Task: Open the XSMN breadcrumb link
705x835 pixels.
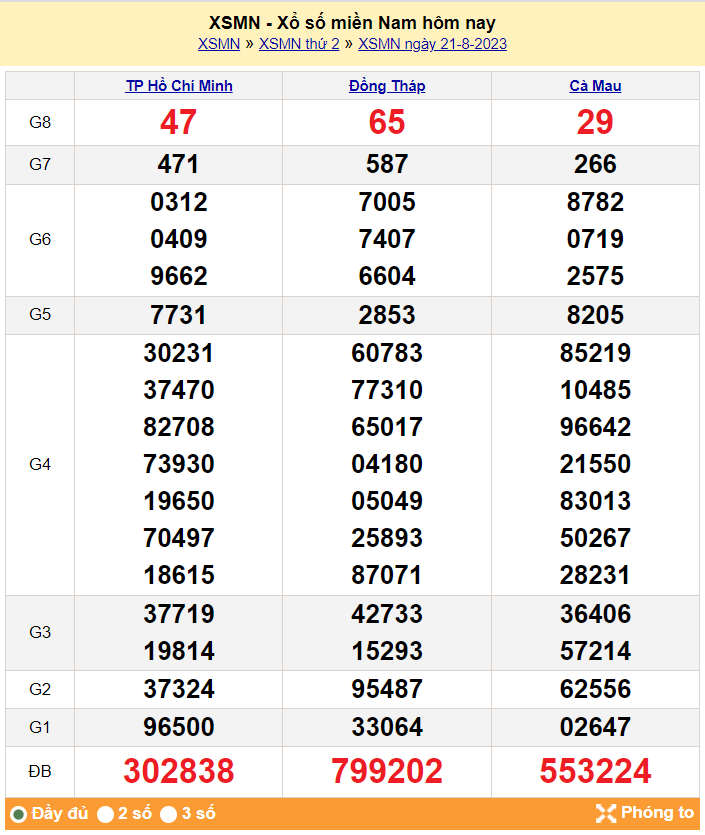Action: coord(218,44)
